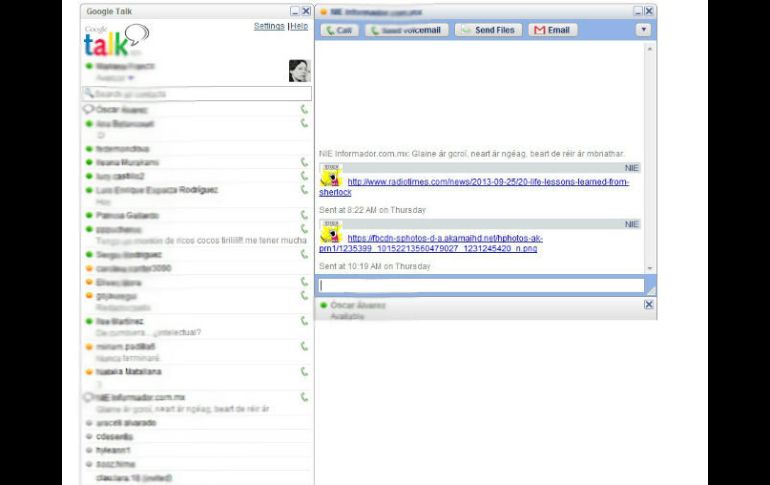Click the Send Files button

pos(487,30)
